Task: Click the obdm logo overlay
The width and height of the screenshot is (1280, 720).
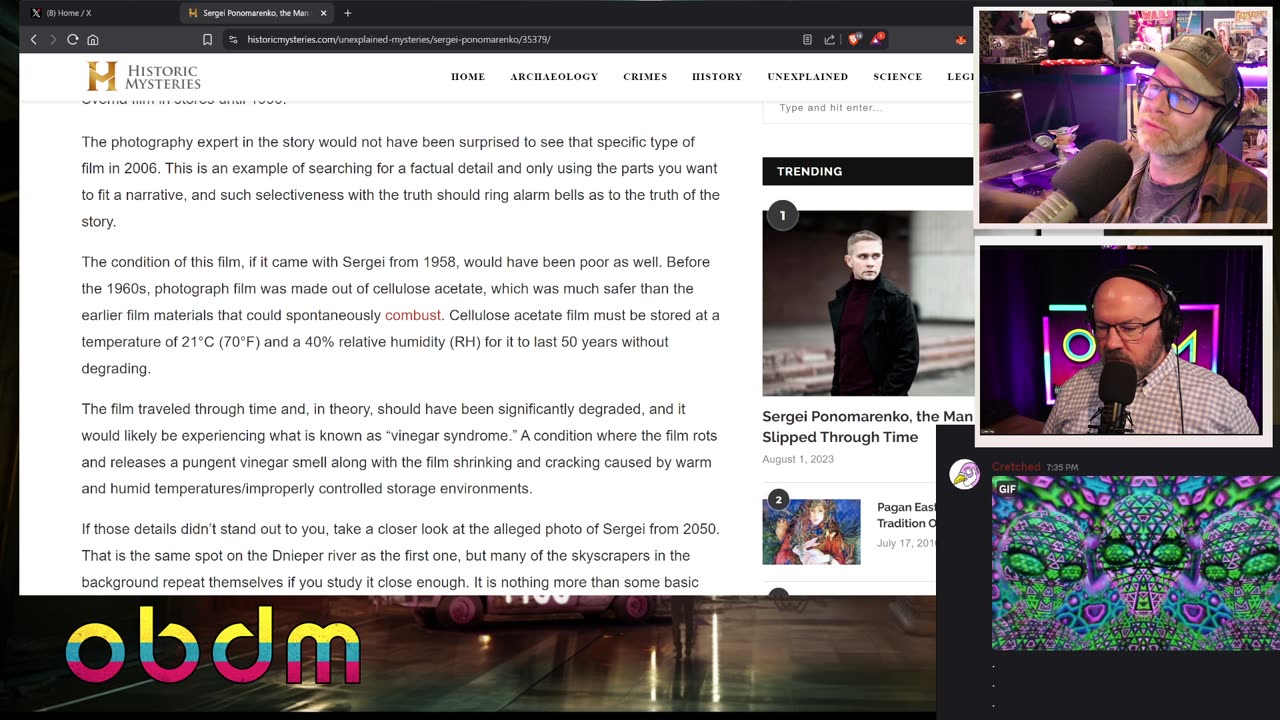Action: (213, 645)
